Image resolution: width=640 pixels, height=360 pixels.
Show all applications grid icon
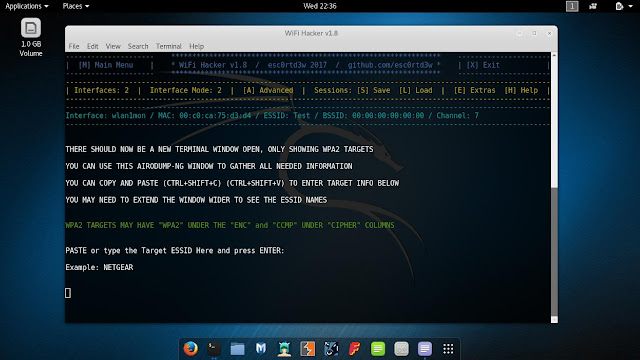tap(448, 349)
